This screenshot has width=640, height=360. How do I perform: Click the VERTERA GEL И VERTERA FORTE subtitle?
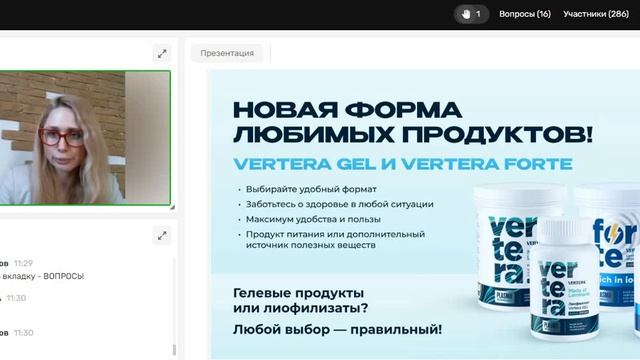(403, 164)
